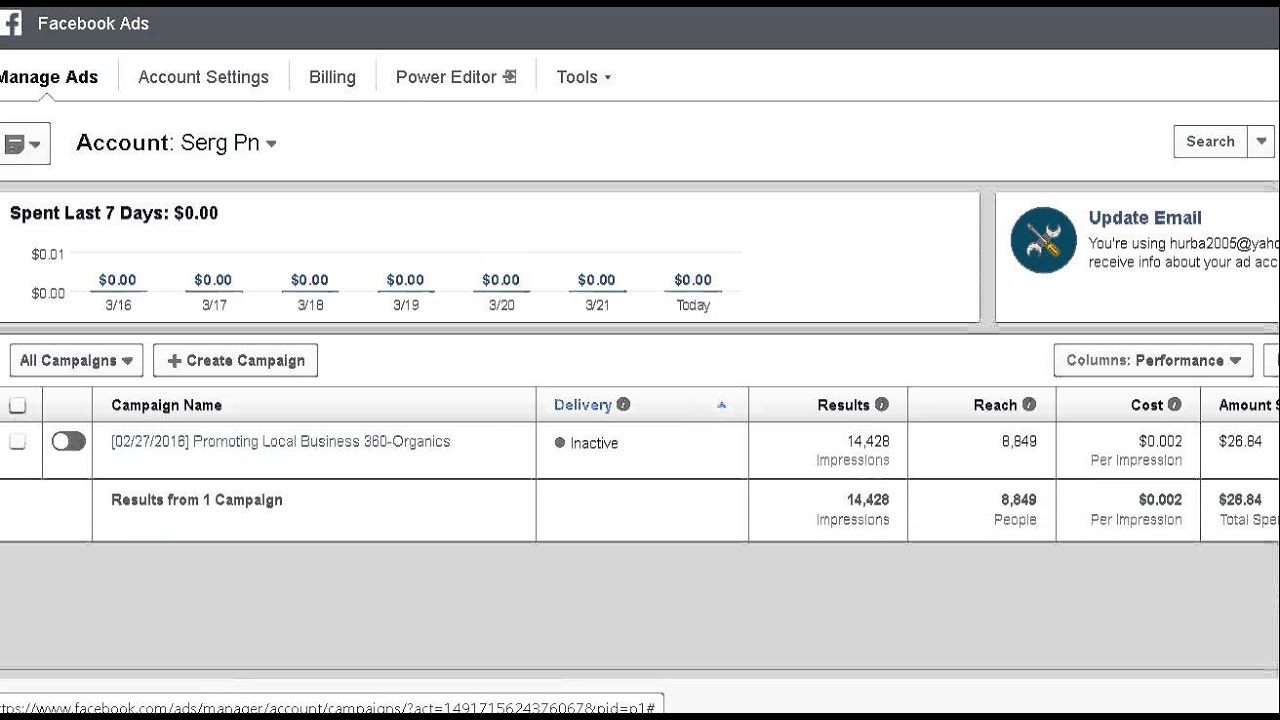Click the Facebook logo icon

click(x=10, y=24)
